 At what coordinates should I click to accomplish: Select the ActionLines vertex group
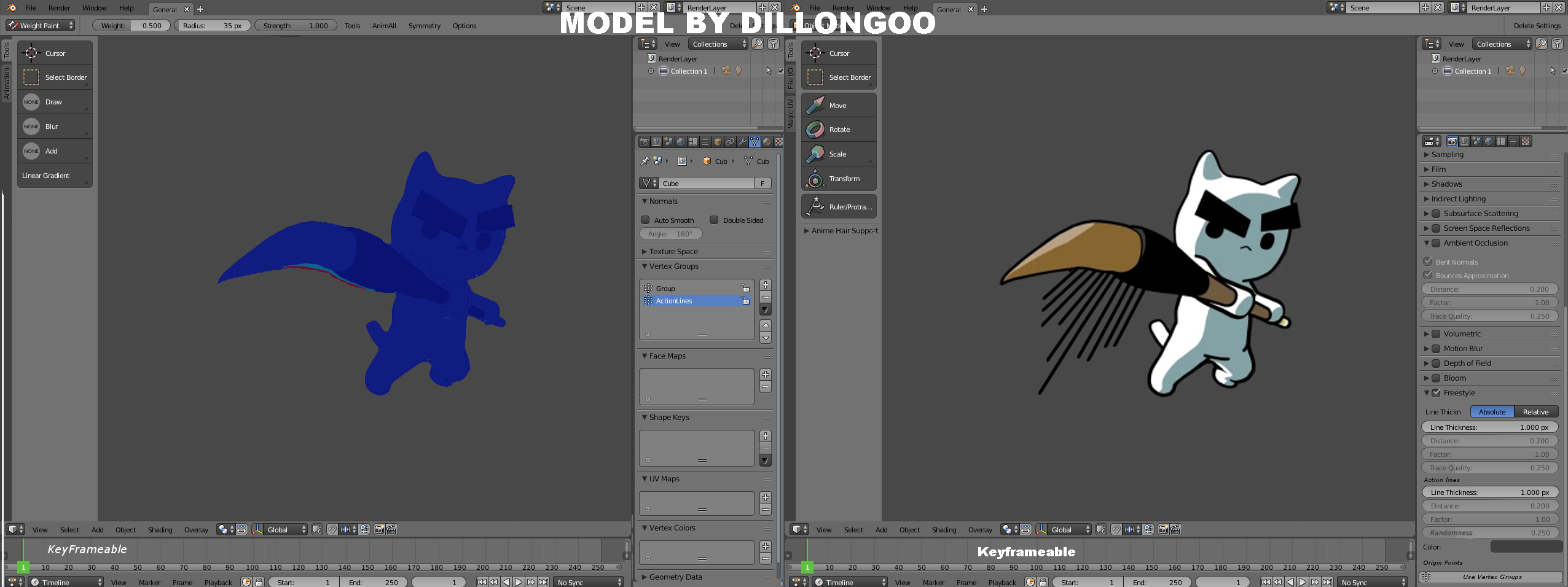(x=697, y=301)
